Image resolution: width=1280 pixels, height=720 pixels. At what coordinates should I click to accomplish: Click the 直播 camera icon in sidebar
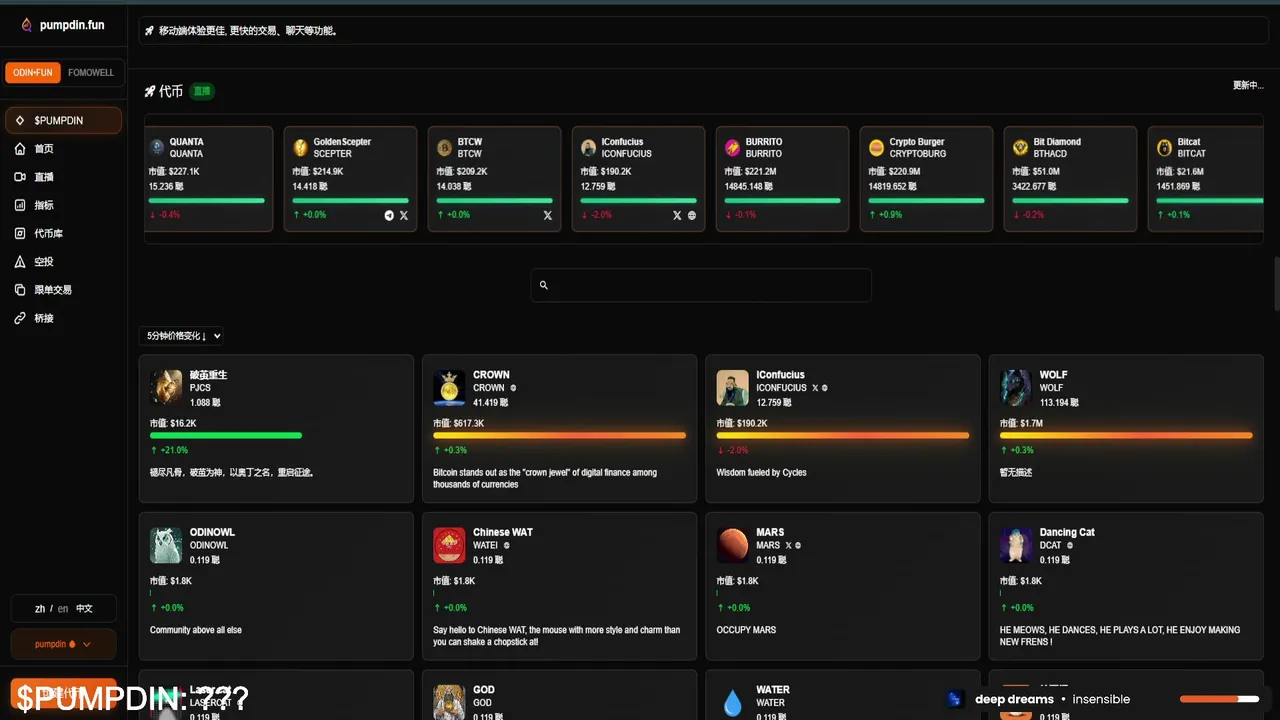(20, 177)
